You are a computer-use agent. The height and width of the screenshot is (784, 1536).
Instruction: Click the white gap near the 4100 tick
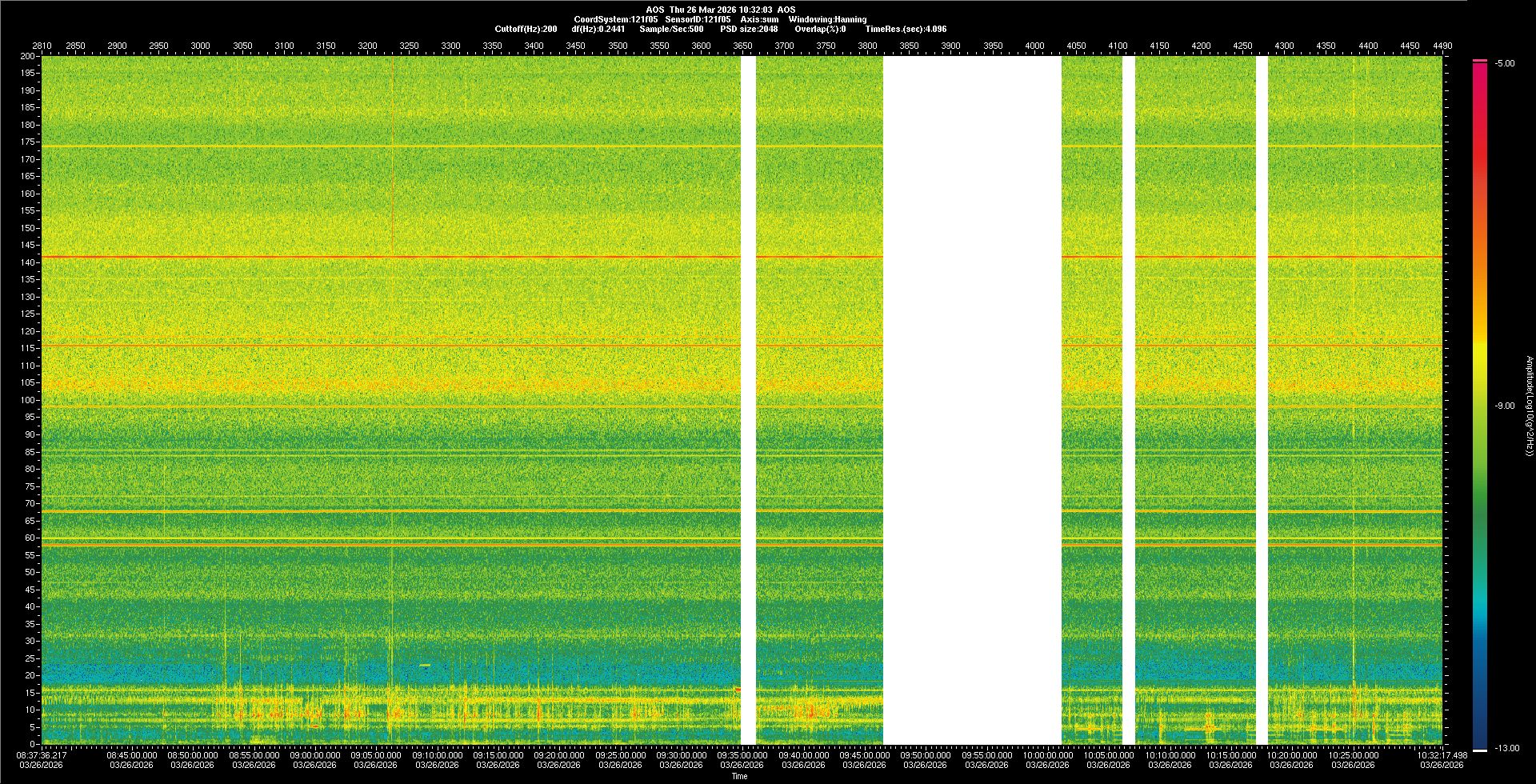pos(1129,400)
